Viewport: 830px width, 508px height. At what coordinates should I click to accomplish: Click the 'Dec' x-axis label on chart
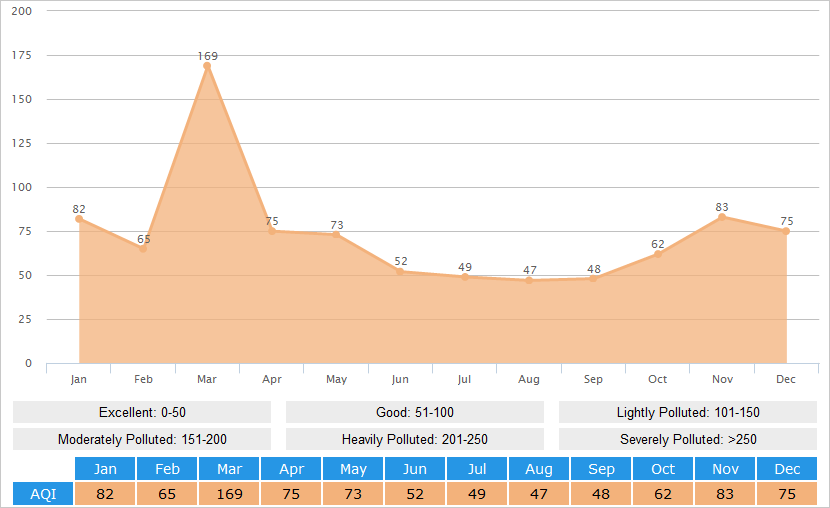coord(786,379)
